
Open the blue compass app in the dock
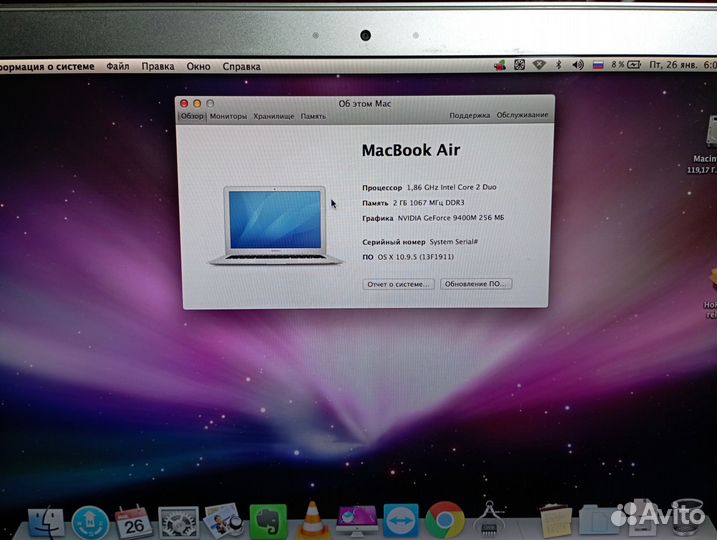coord(90,523)
